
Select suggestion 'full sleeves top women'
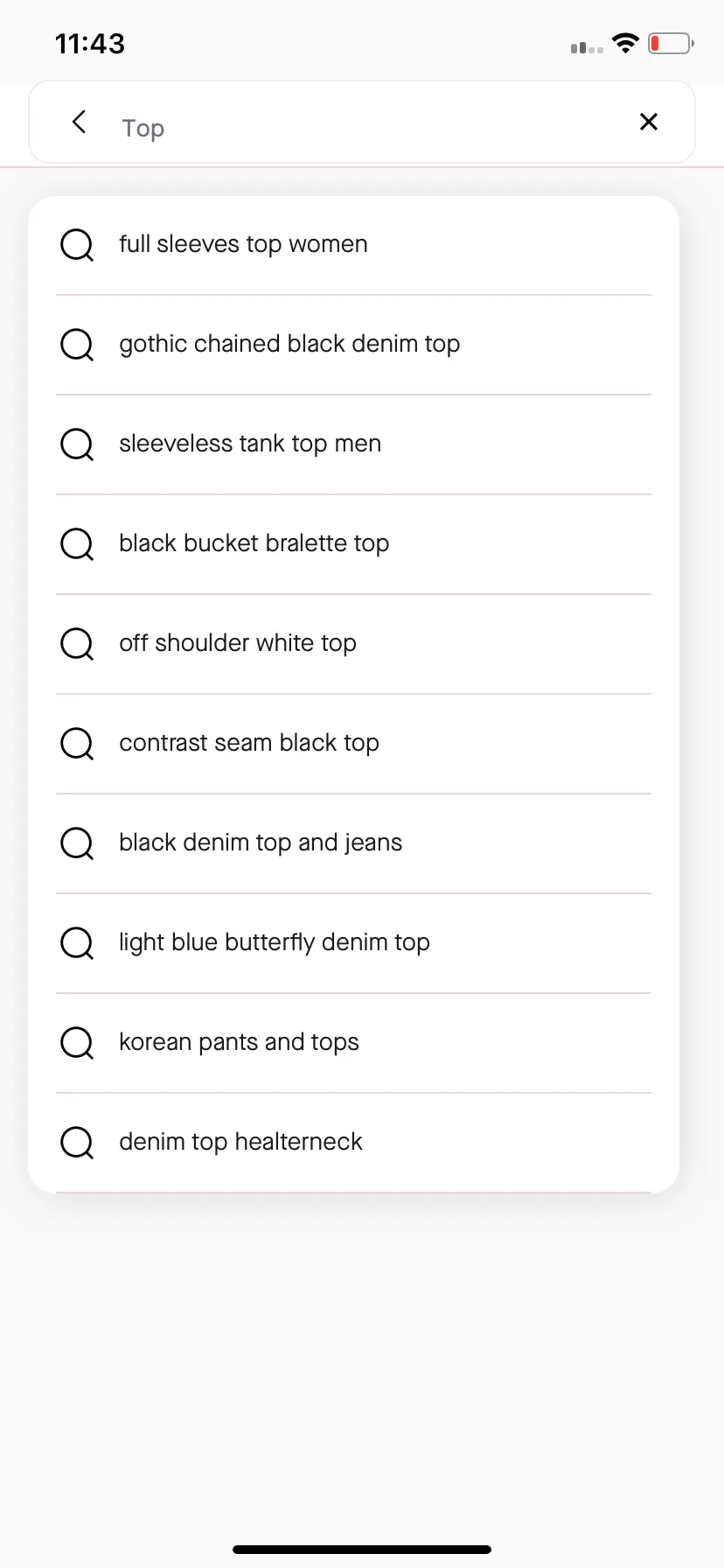(353, 245)
